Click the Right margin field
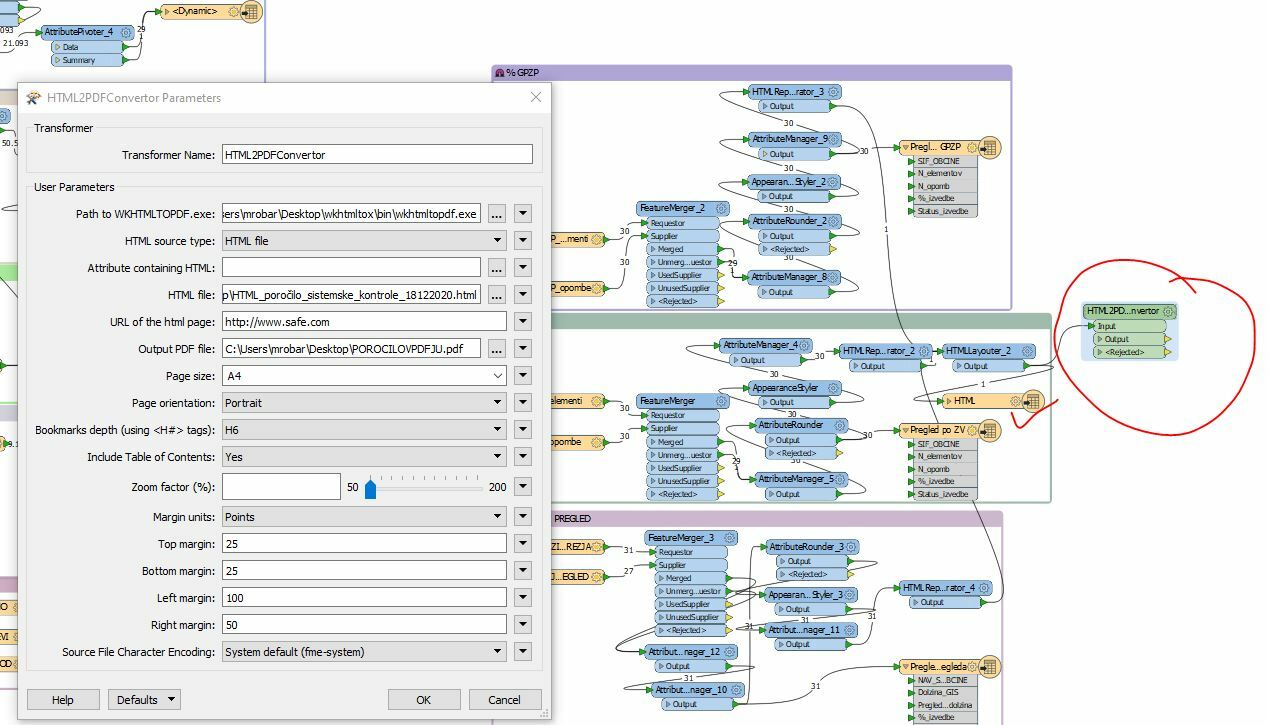This screenshot has width=1268, height=725. (364, 625)
